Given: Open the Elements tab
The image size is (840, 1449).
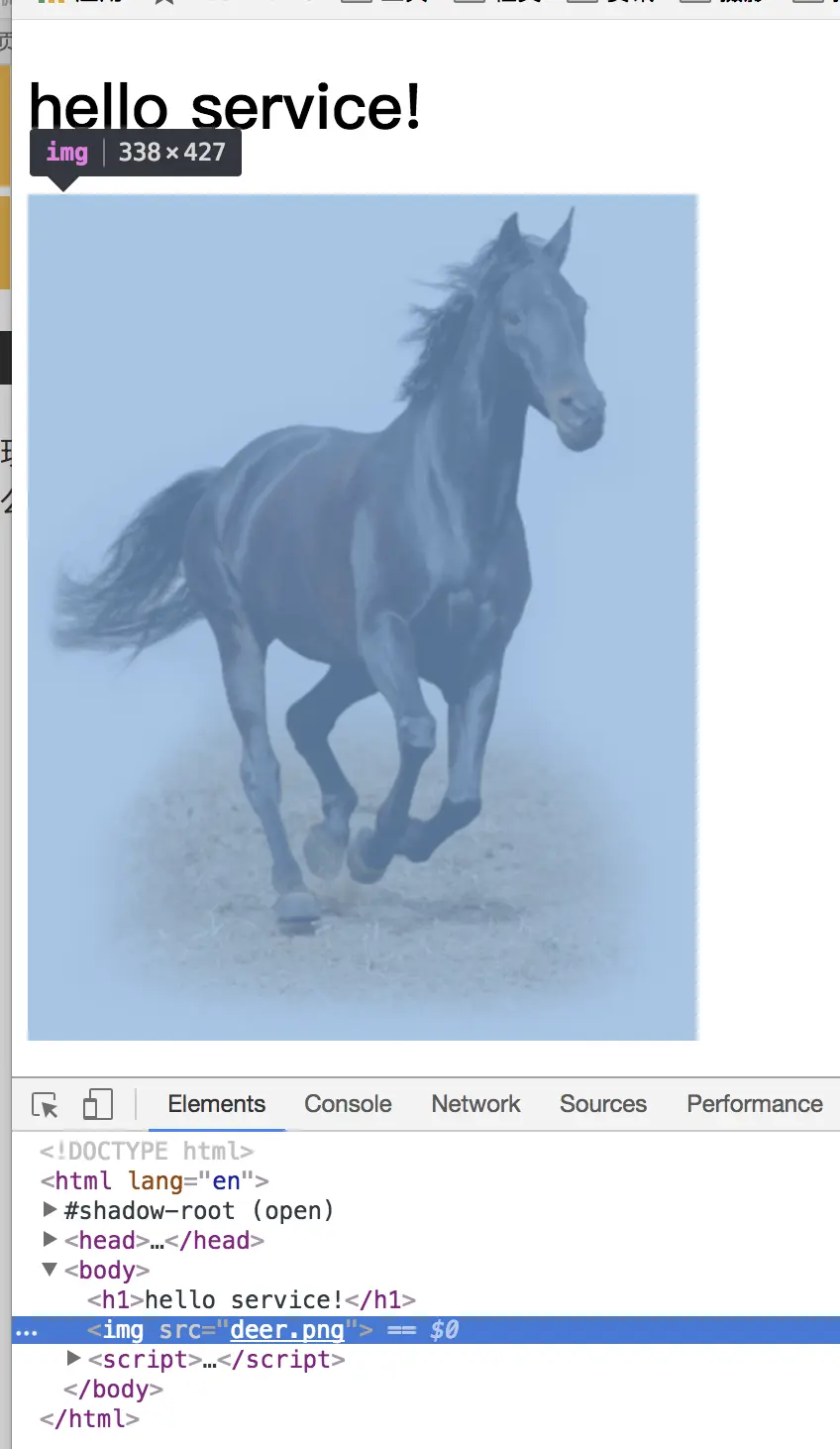Looking at the screenshot, I should click(217, 1104).
